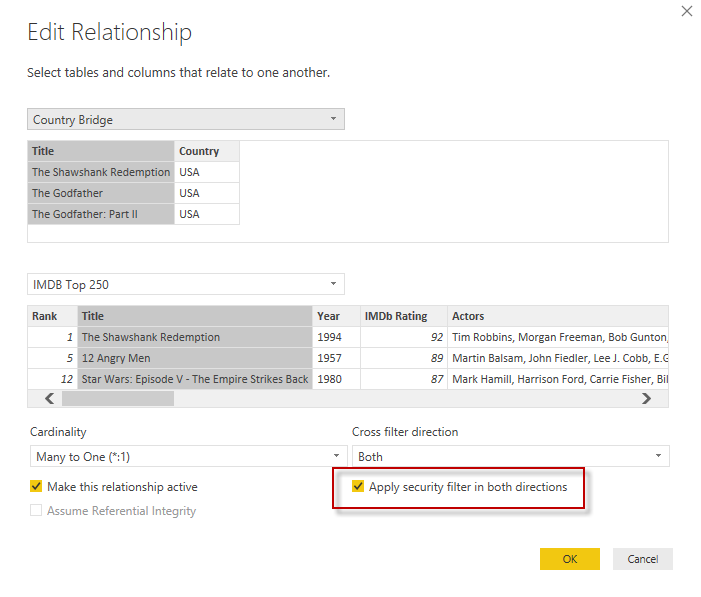The image size is (701, 597).
Task: Click left arrow of horizontal scrollbar
Action: click(x=49, y=398)
